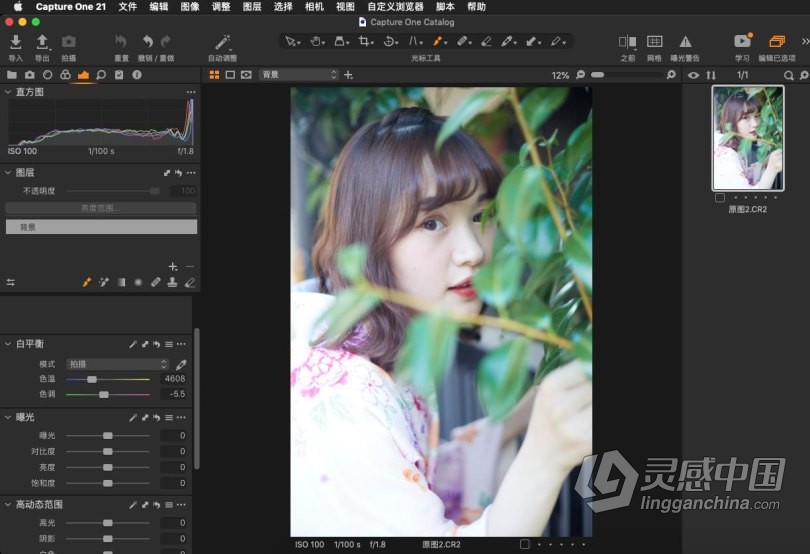Toggle the browser eye visibility icon
The height and width of the screenshot is (554, 810).
click(693, 75)
